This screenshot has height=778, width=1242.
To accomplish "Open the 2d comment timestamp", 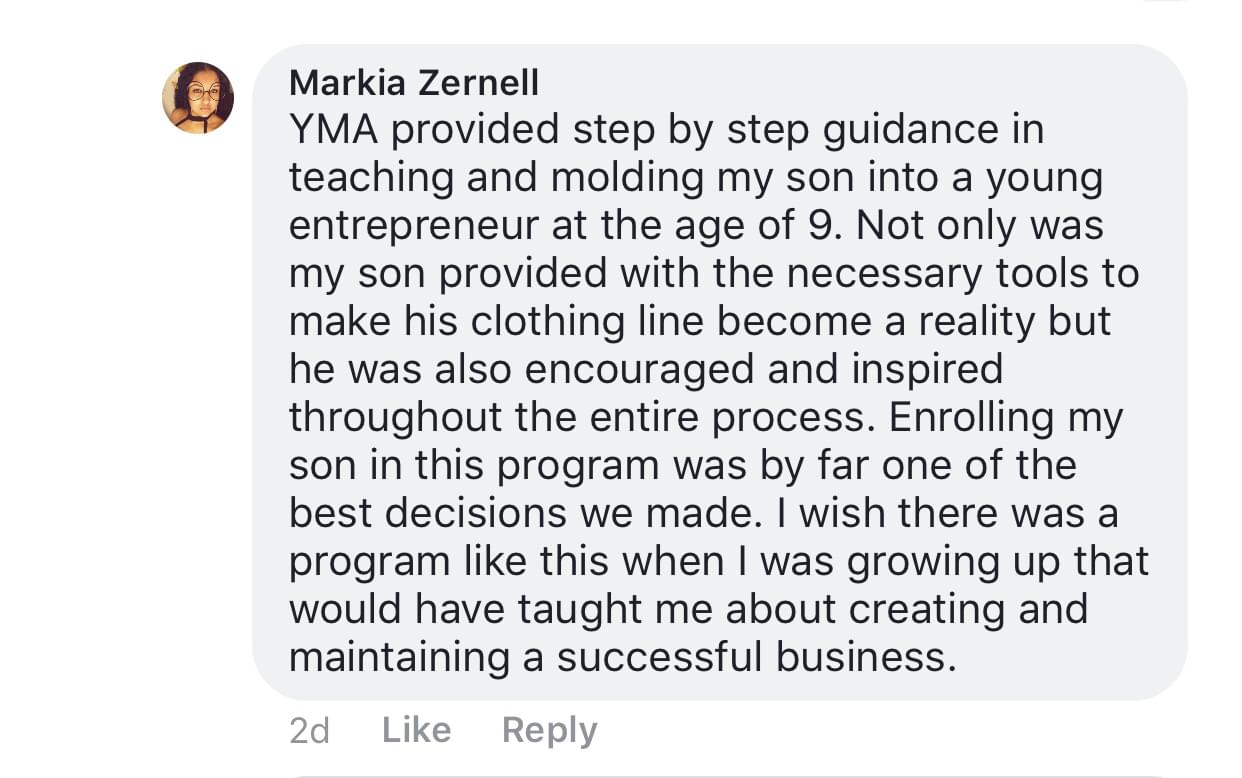I will coord(309,731).
